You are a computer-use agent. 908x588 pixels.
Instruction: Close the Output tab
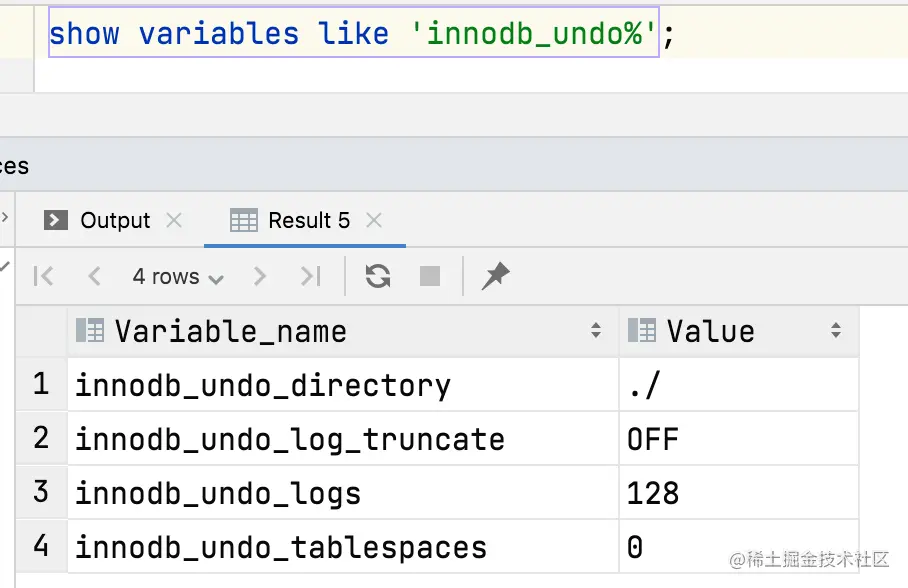coord(174,220)
